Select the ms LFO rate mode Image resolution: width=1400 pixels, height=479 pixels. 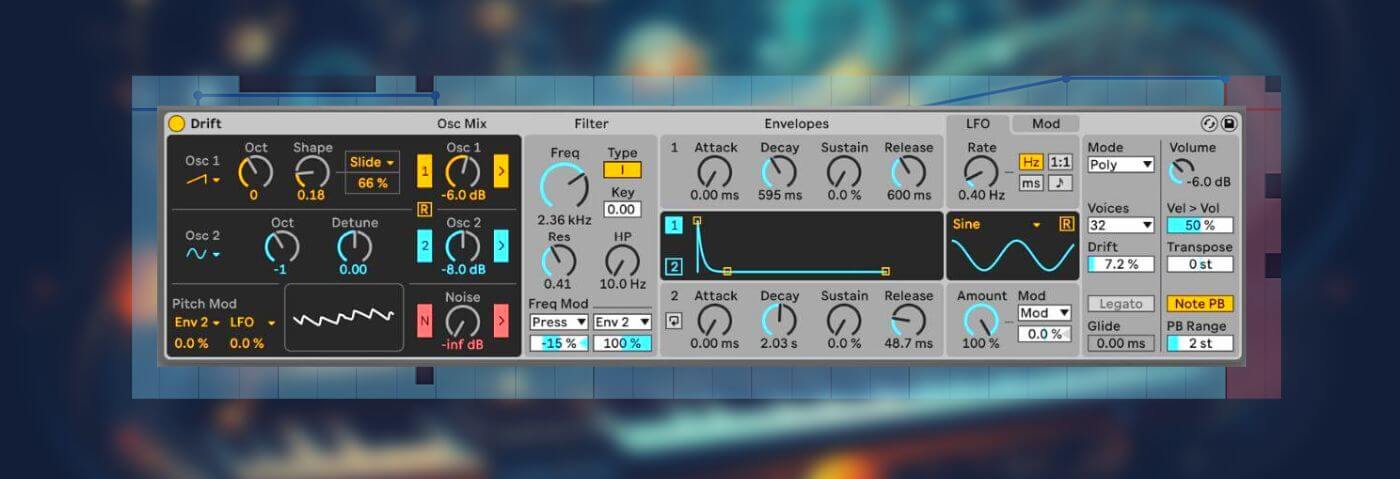click(1030, 183)
